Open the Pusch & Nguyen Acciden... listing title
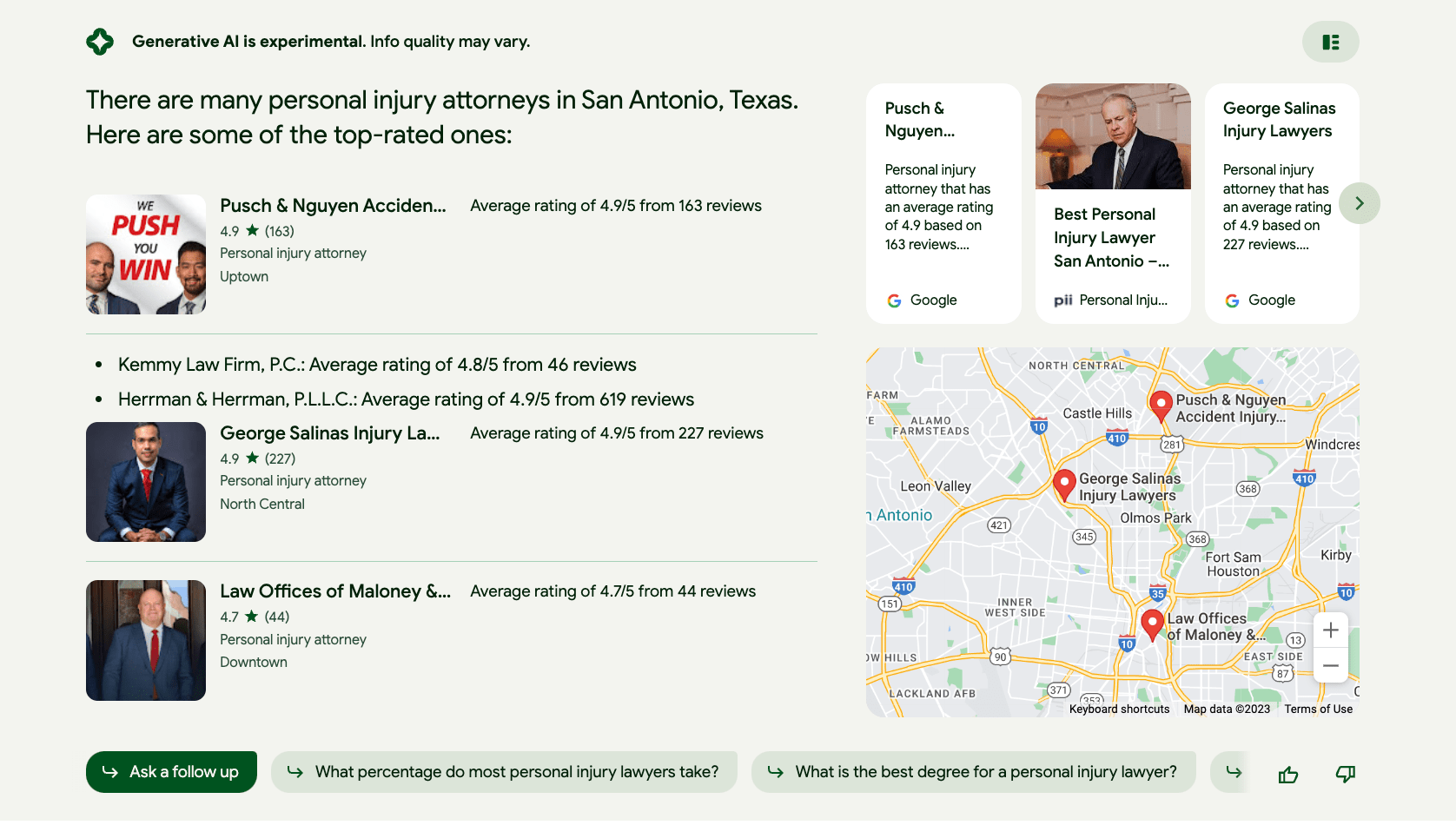The height and width of the screenshot is (825, 1456). 333,206
